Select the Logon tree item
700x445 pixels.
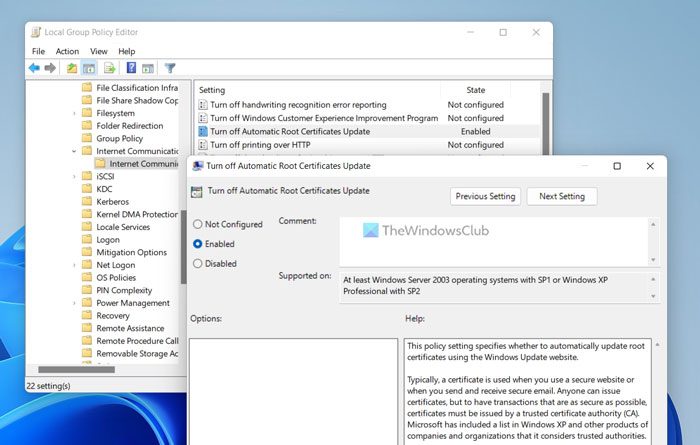(x=108, y=240)
